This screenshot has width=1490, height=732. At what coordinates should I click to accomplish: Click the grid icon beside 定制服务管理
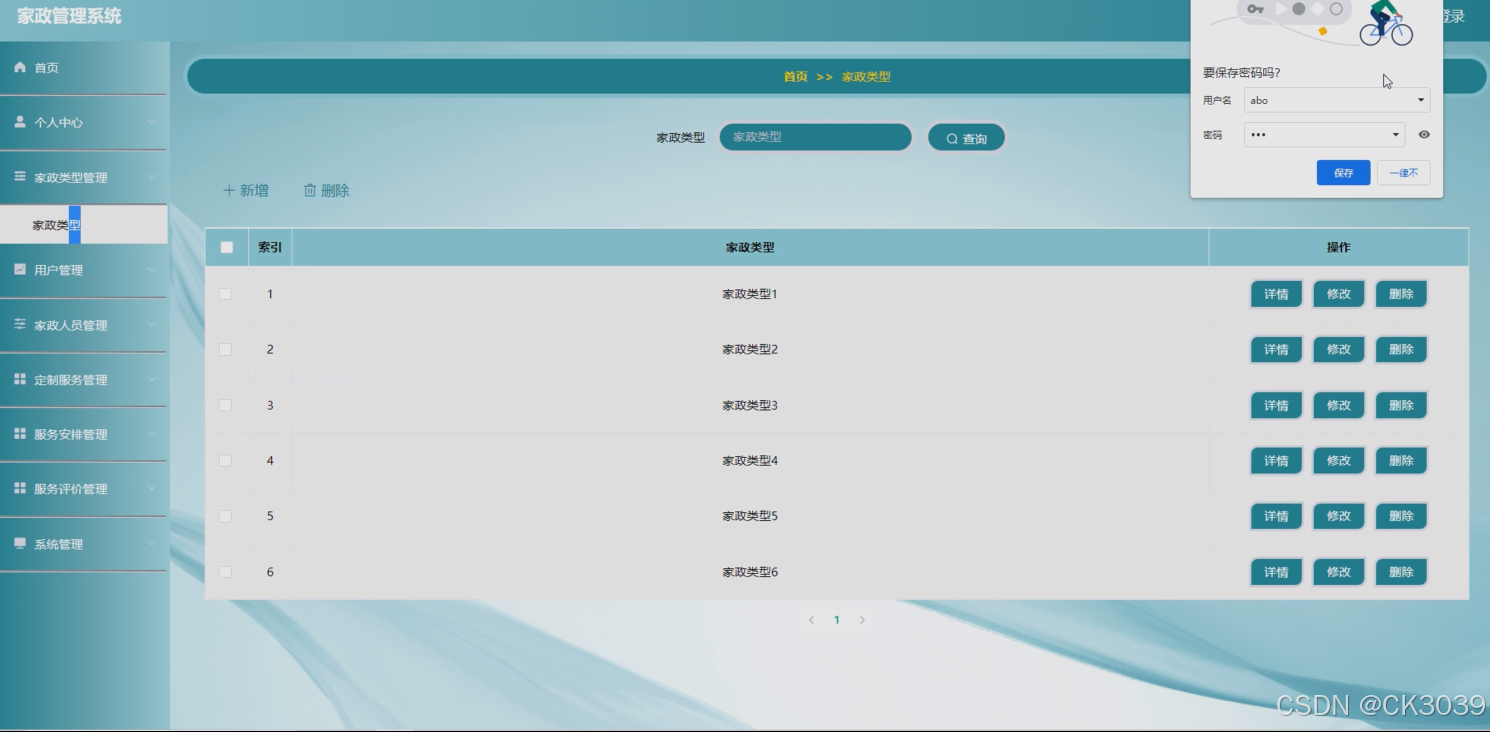tap(20, 379)
